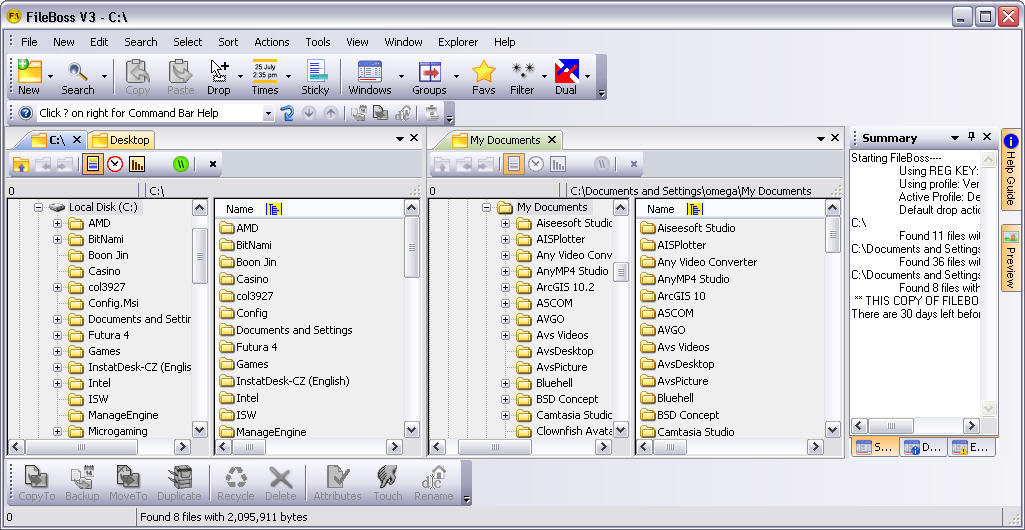1025x530 pixels.
Task: Open the Explorer menu
Action: point(458,42)
